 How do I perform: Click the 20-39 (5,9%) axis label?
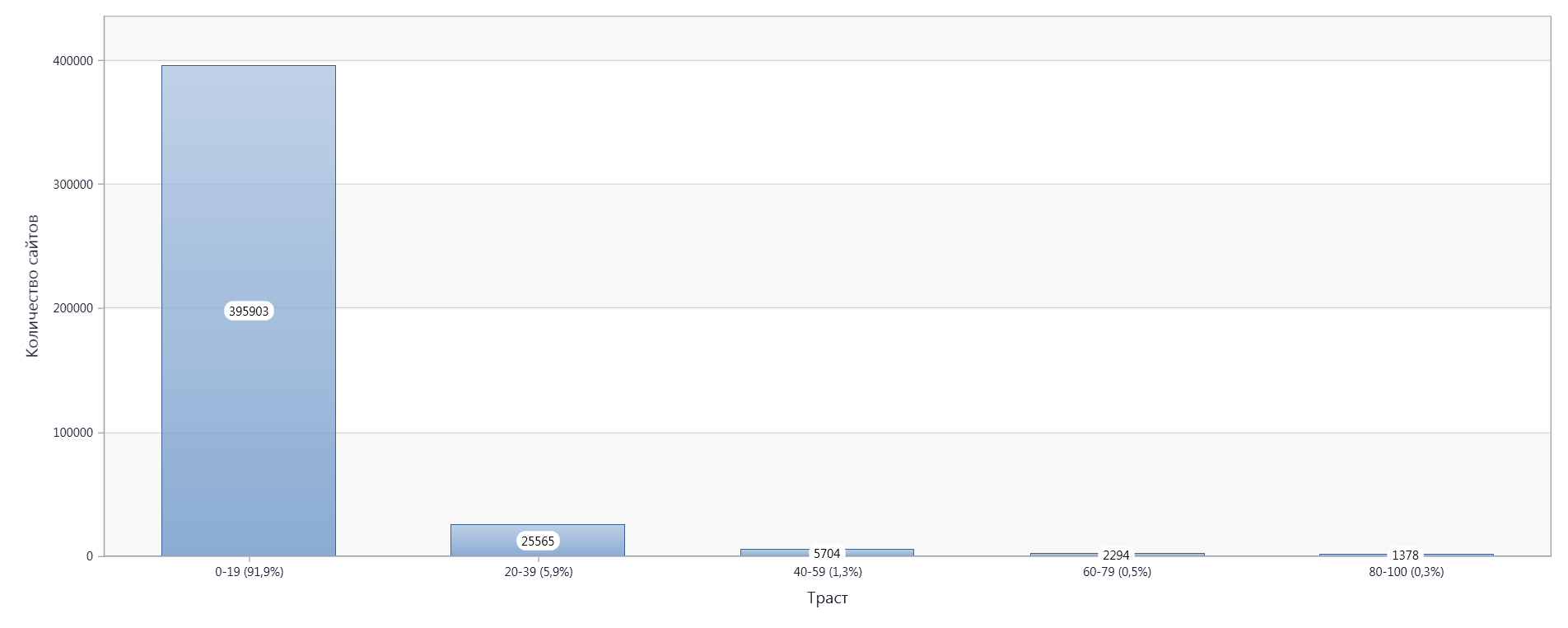tap(539, 572)
